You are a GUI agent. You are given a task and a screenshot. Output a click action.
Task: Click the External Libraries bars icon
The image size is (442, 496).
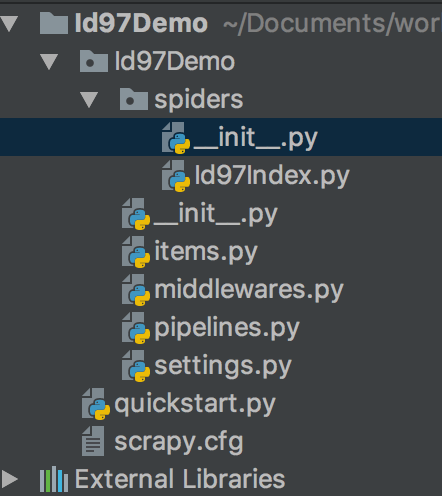coord(54,479)
